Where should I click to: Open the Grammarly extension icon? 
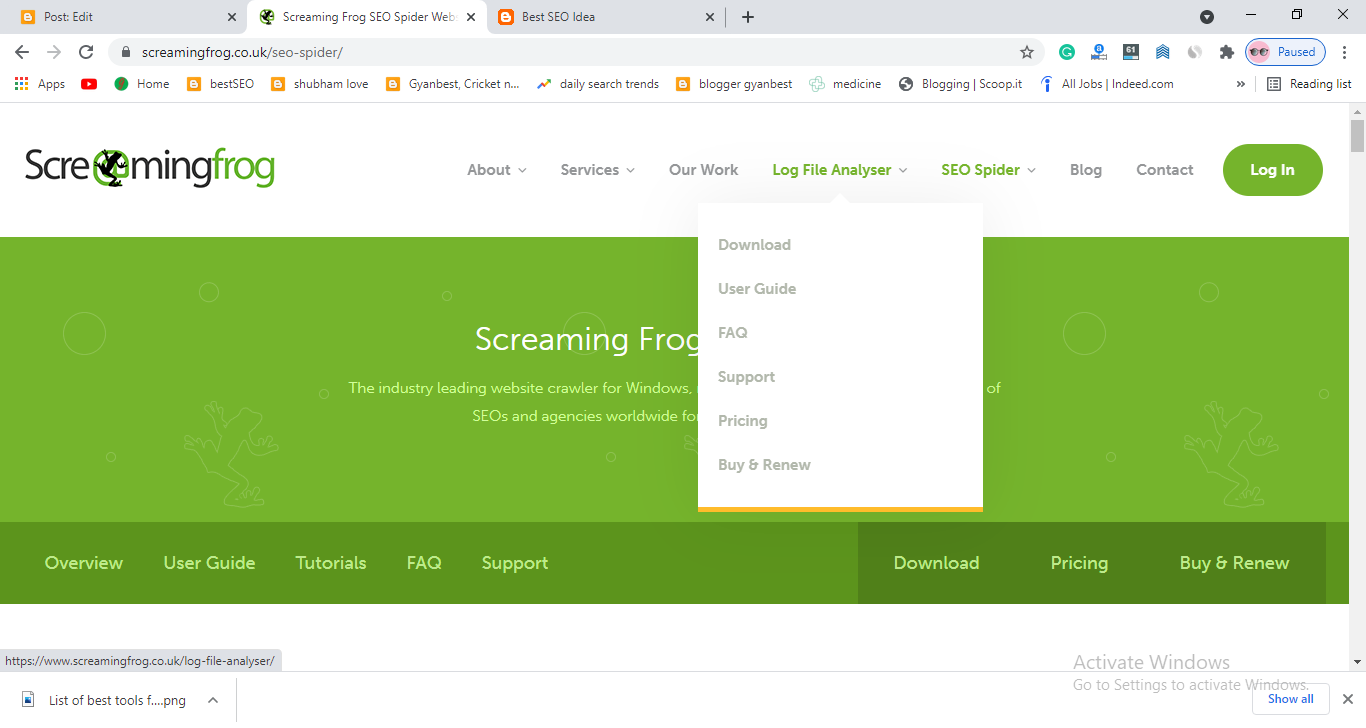click(1067, 52)
